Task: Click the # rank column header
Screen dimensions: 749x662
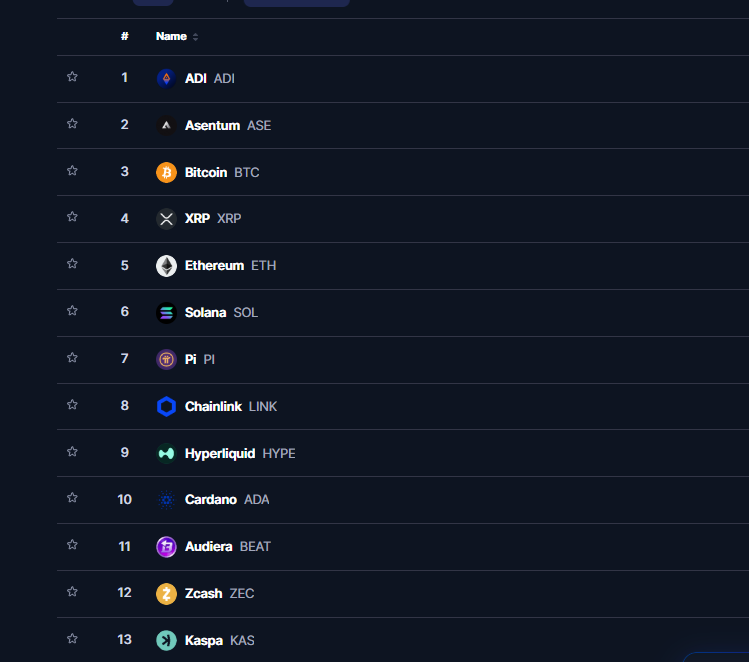Action: 125,36
